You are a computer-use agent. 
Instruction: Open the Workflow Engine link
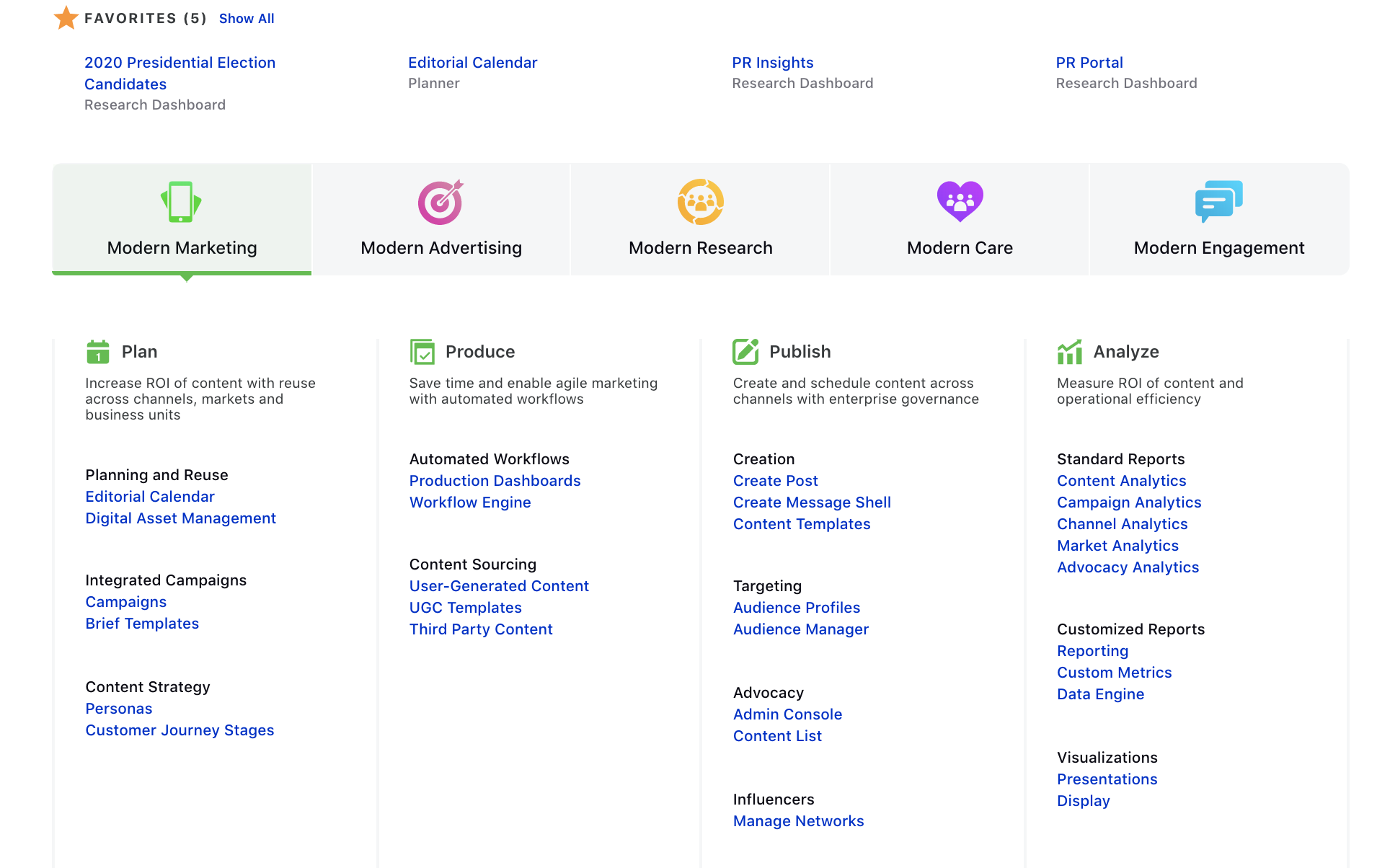[470, 502]
